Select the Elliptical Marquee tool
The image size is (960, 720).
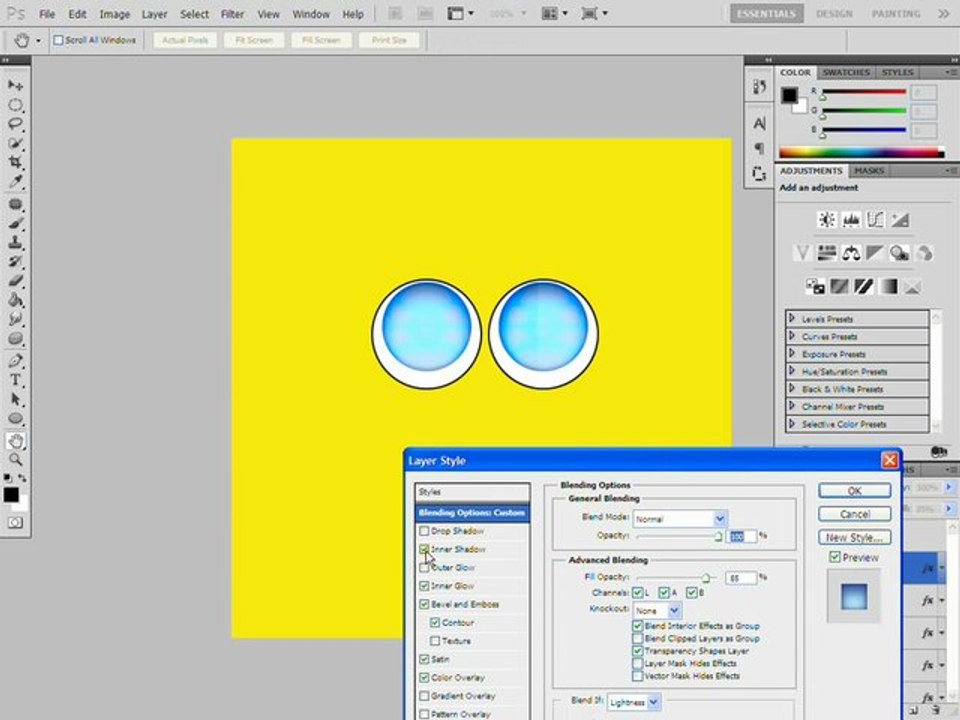[x=15, y=105]
